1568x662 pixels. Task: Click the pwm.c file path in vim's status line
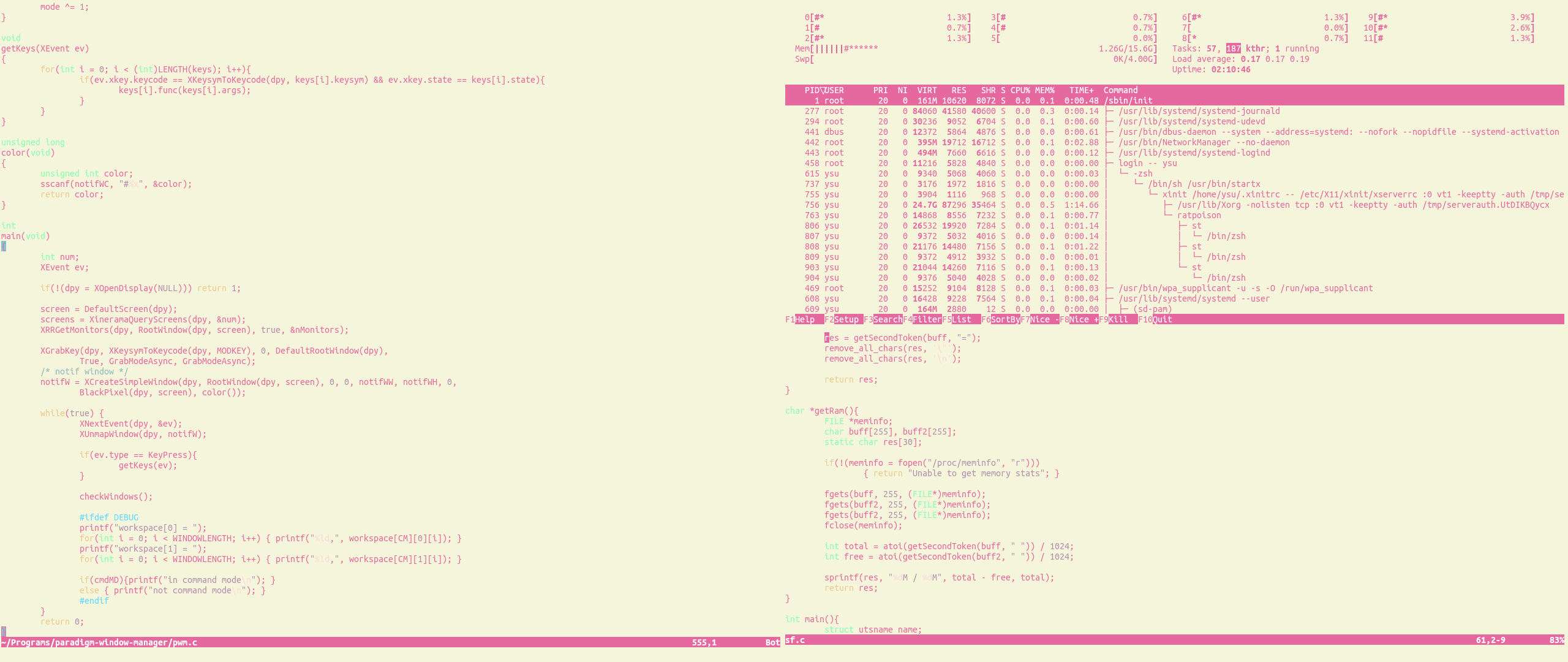[x=99, y=642]
